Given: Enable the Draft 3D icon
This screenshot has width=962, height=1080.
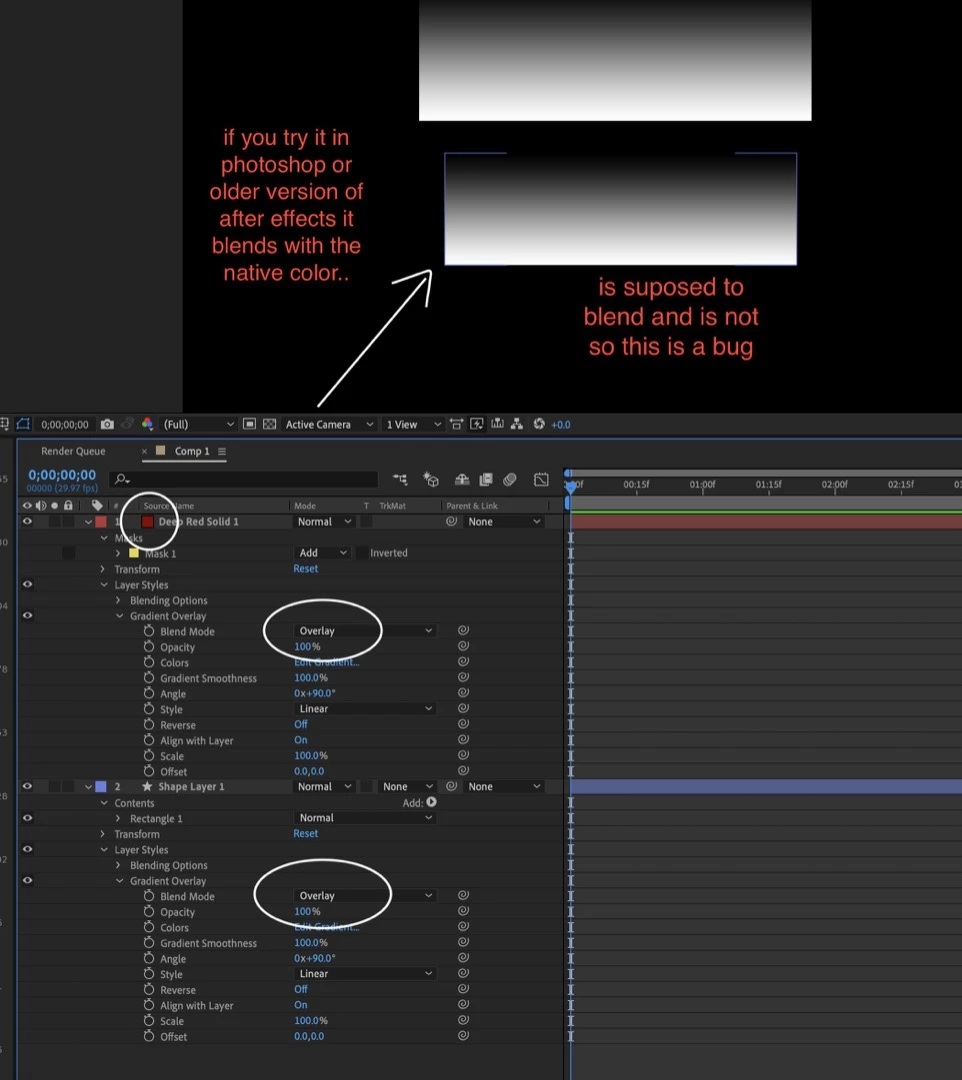Looking at the screenshot, I should 431,479.
